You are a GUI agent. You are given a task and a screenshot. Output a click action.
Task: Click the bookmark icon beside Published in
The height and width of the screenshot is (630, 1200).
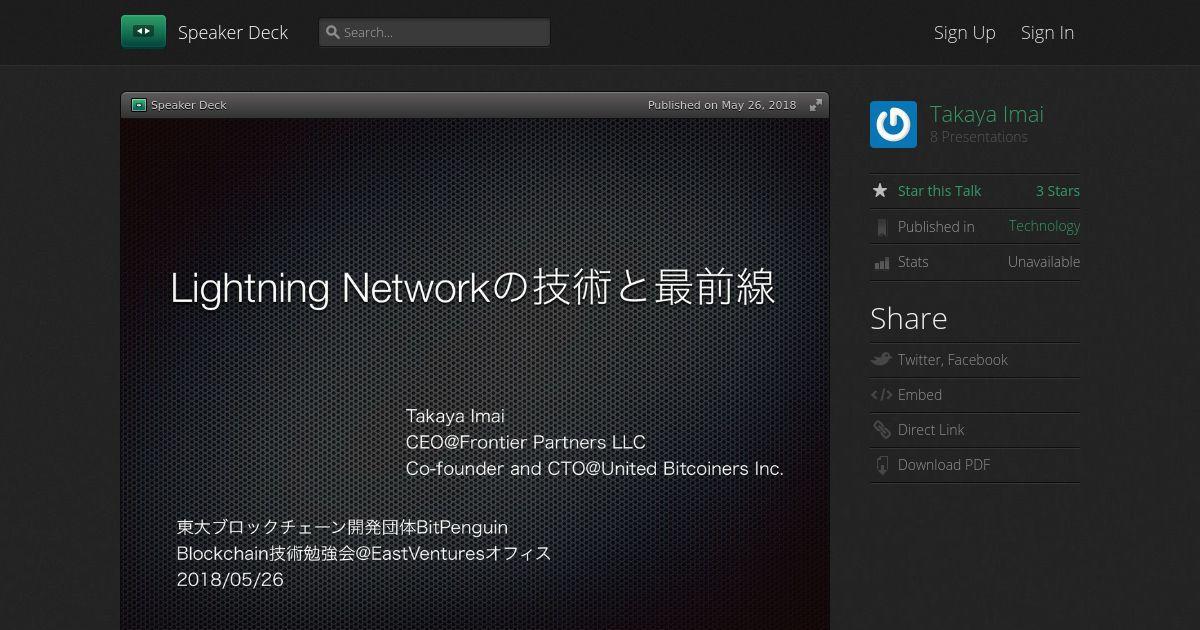tap(881, 227)
